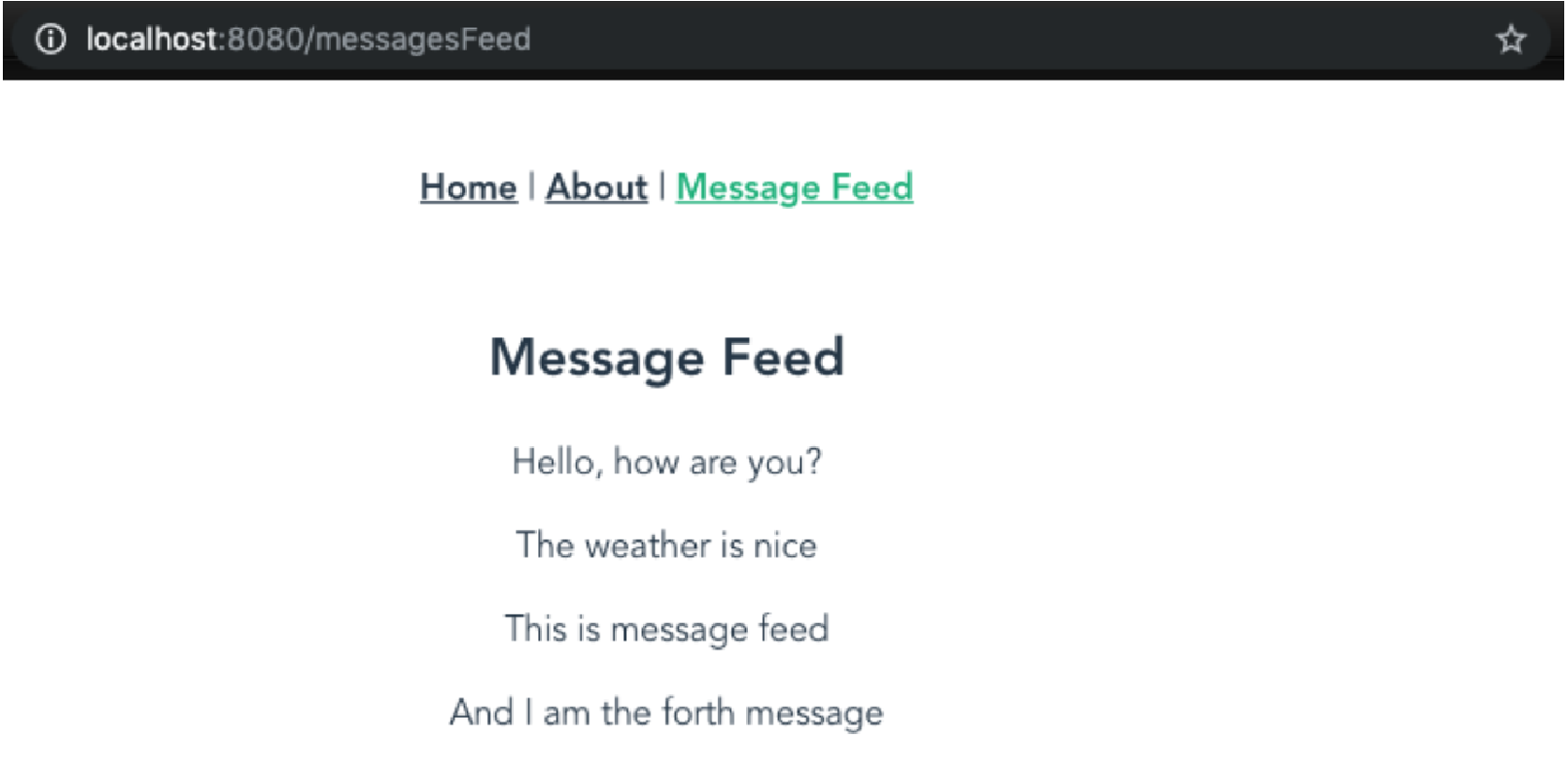Image resolution: width=1568 pixels, height=761 pixels.
Task: Click the word 'Feed' in the heading
Action: pyautogui.click(x=784, y=357)
